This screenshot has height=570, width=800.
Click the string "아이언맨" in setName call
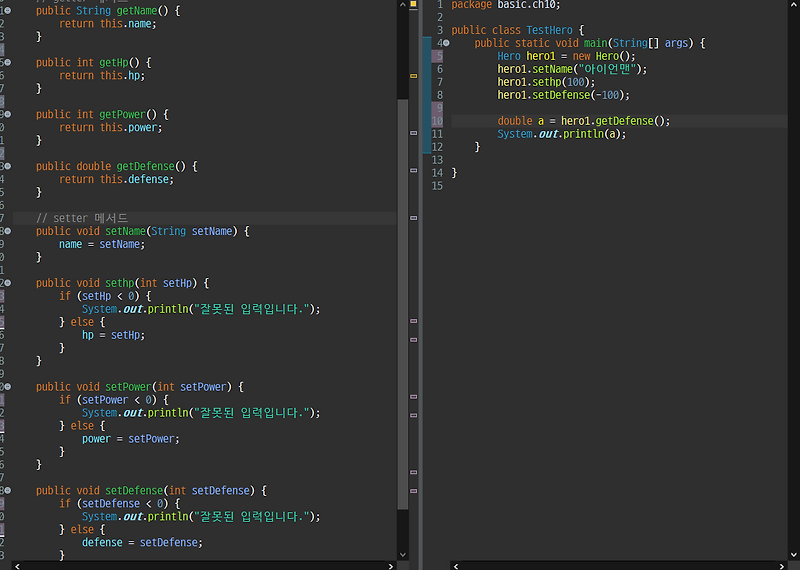pyautogui.click(x=607, y=69)
